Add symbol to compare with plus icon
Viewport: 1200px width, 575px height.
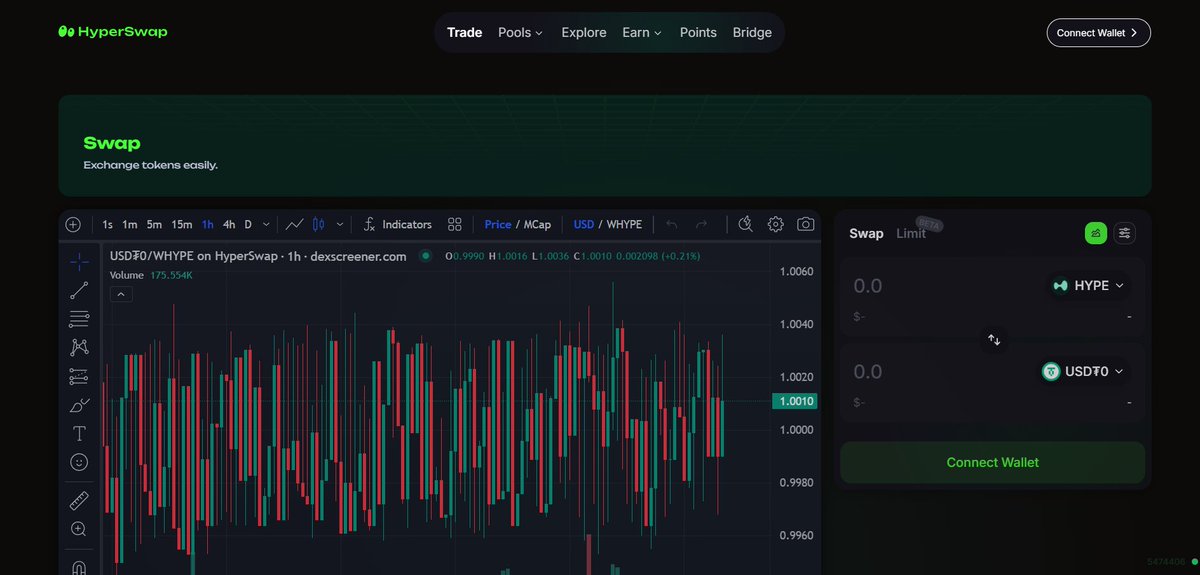click(x=73, y=224)
